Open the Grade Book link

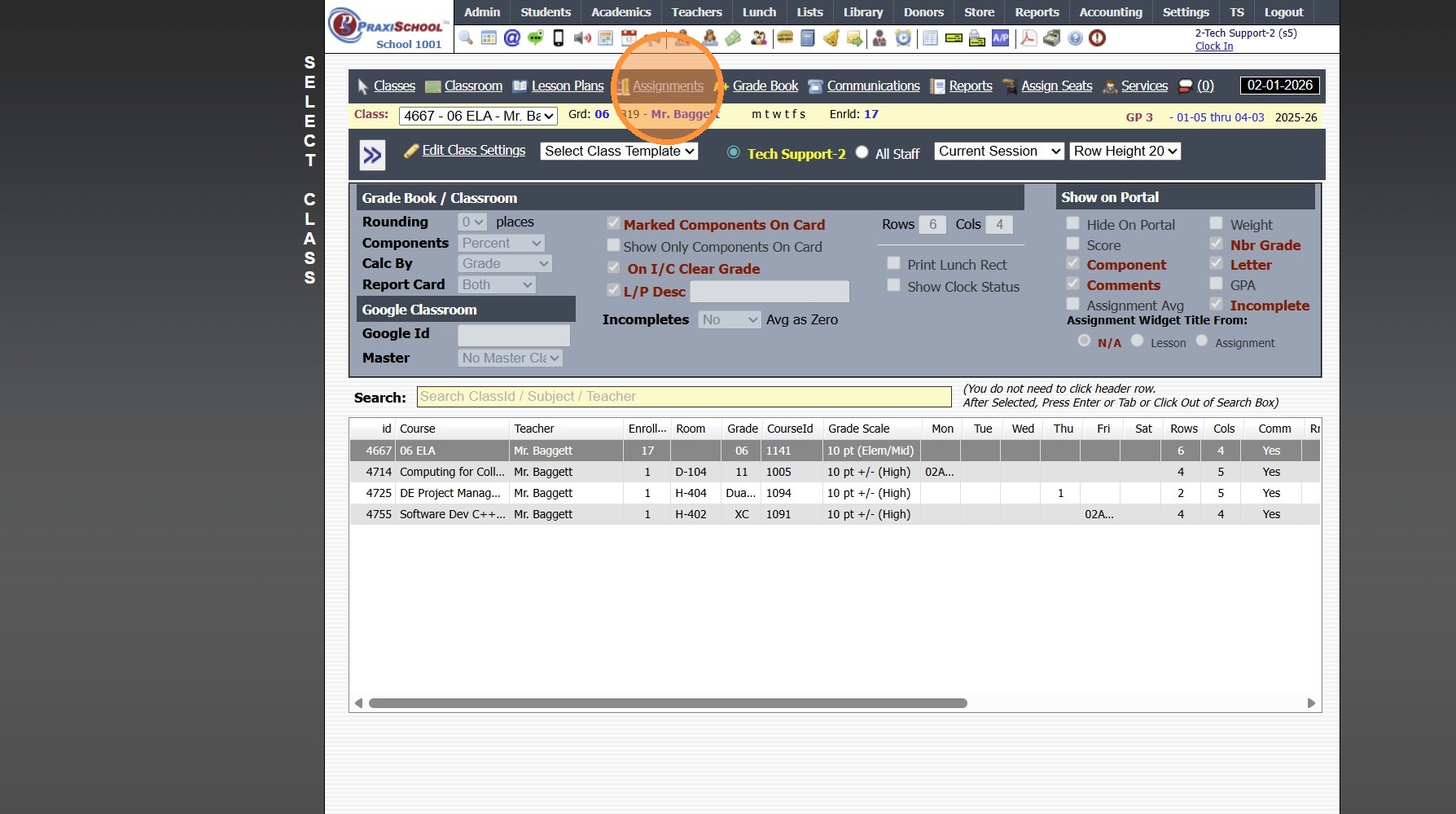click(765, 86)
